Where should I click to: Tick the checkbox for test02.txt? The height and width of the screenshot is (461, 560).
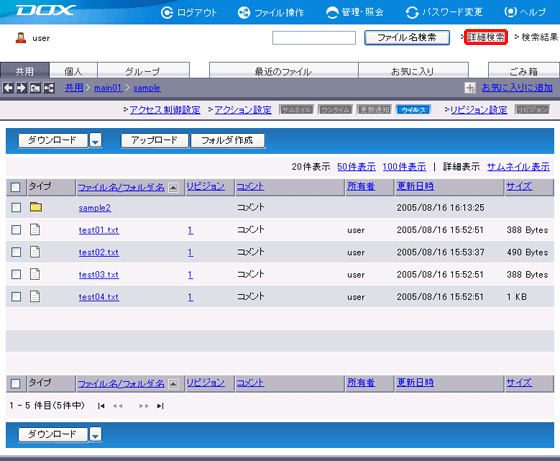click(x=16, y=252)
